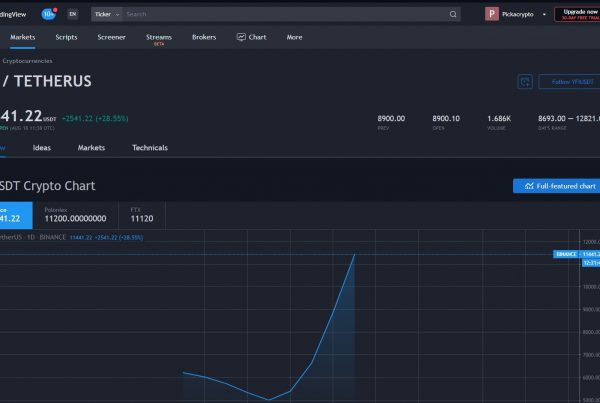
Task: Select the Binance exchange price tab
Action: (x=16, y=215)
